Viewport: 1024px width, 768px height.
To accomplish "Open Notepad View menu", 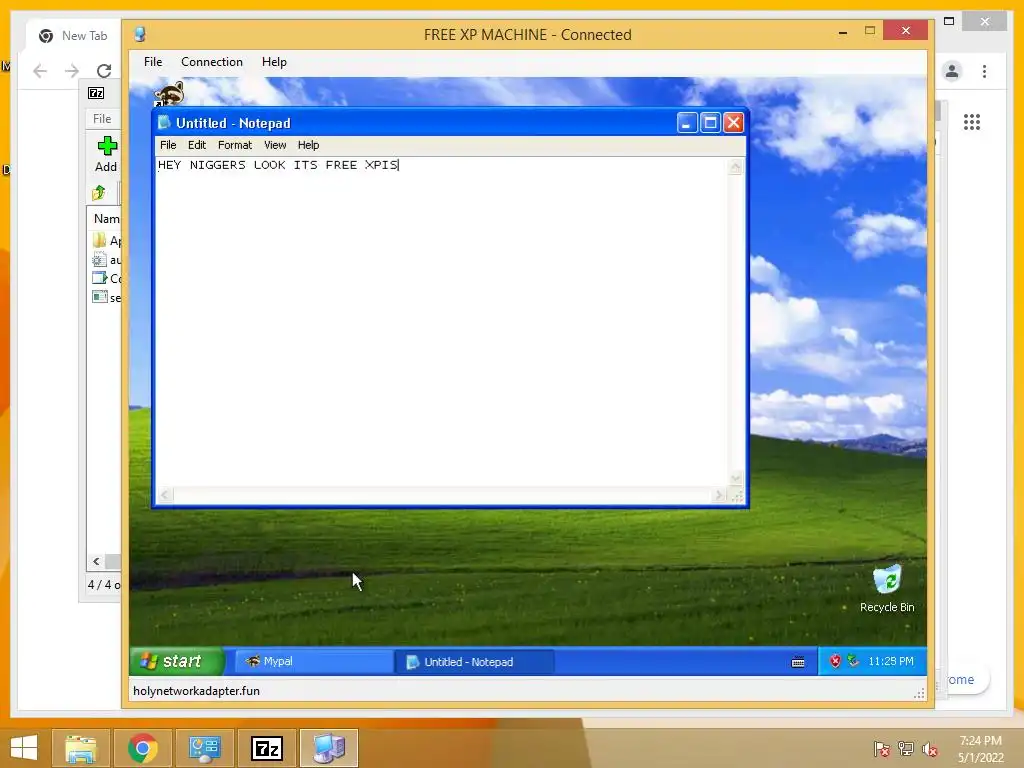I will [x=275, y=145].
